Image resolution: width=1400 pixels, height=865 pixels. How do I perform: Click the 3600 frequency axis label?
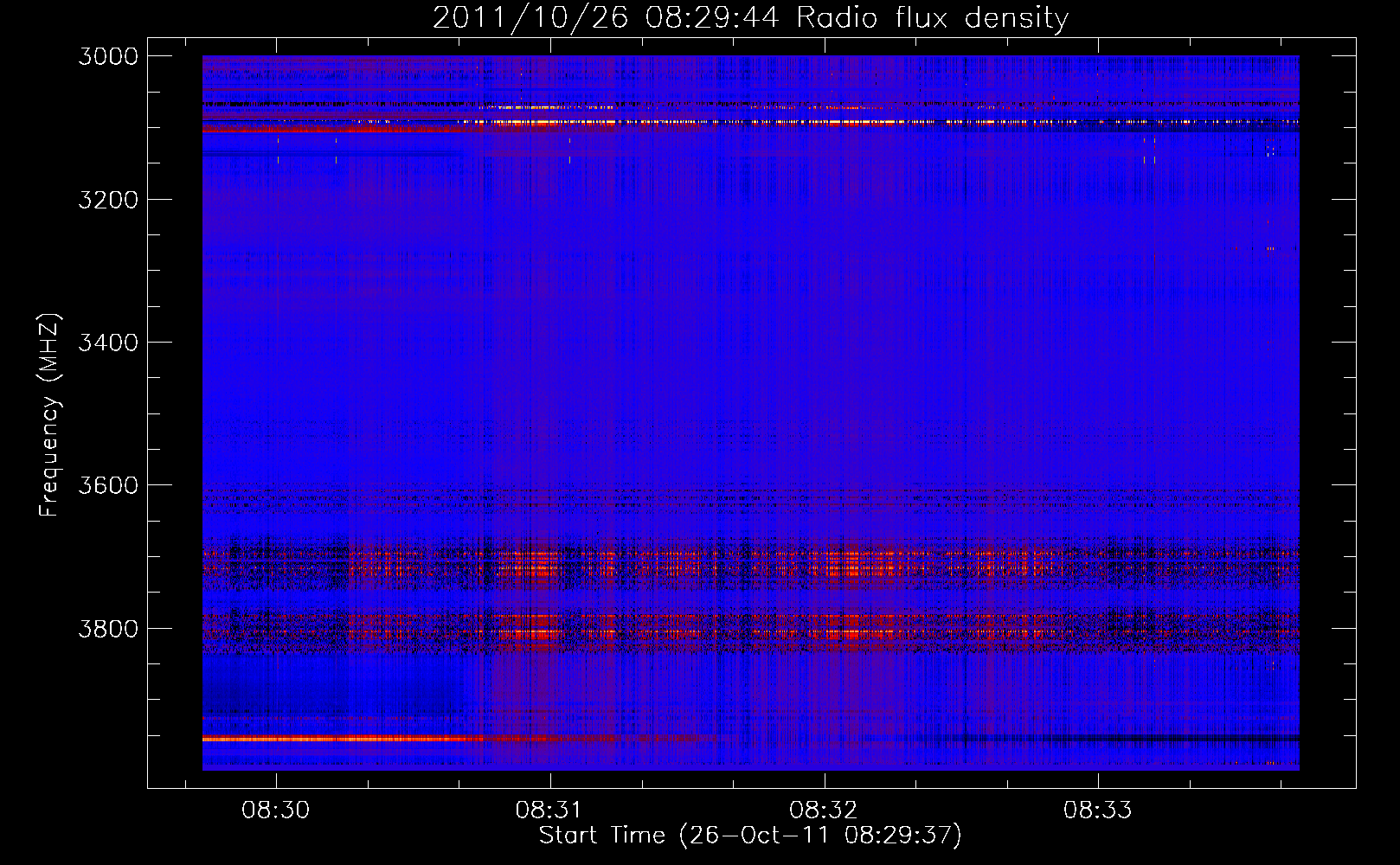pyautogui.click(x=108, y=485)
